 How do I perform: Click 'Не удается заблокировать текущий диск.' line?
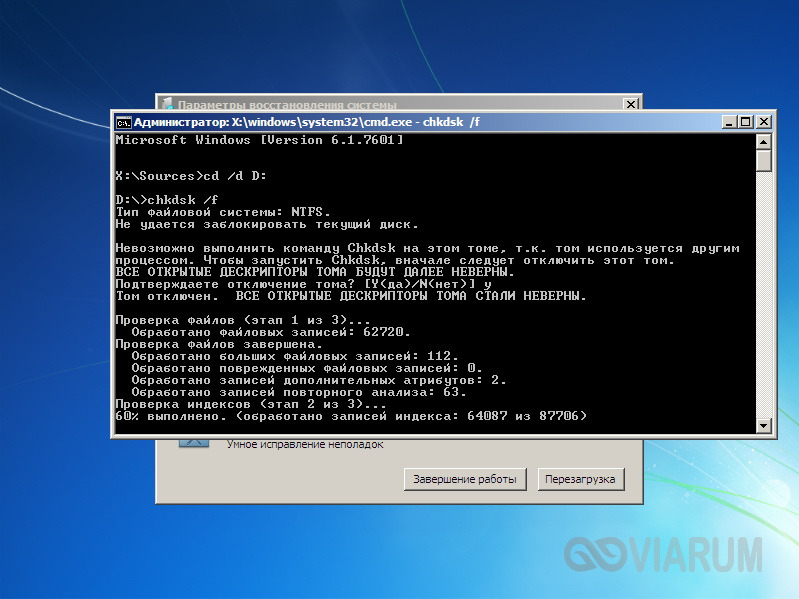(267, 224)
